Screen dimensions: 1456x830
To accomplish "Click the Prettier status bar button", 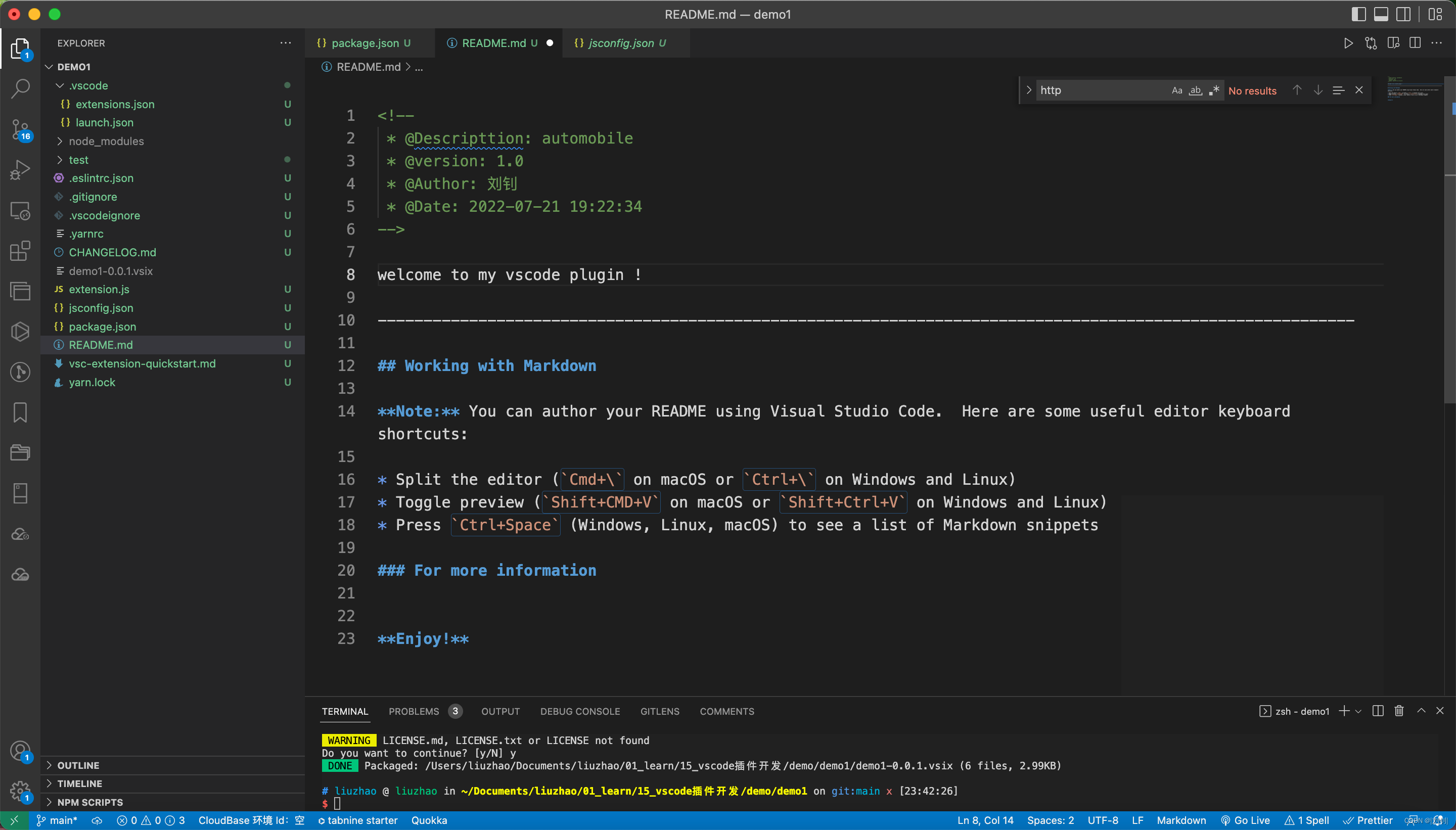I will point(1368,820).
